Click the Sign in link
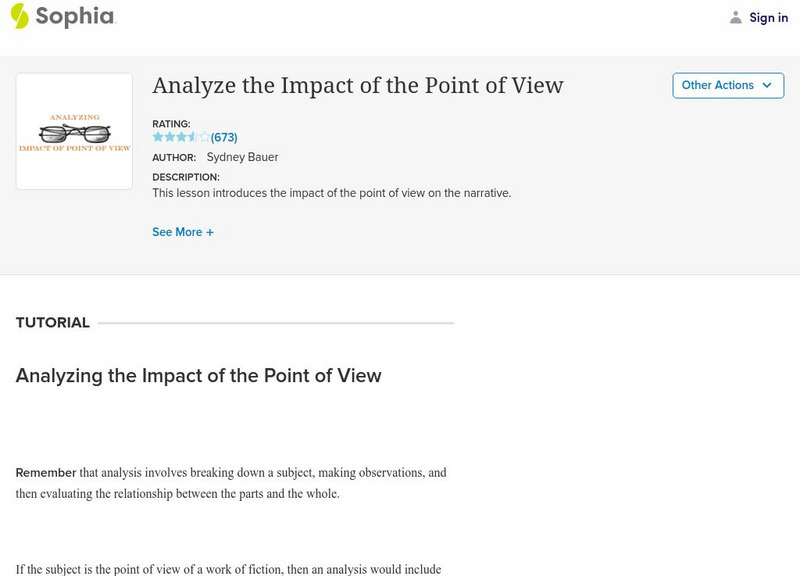This screenshot has width=800, height=576. pyautogui.click(x=768, y=17)
